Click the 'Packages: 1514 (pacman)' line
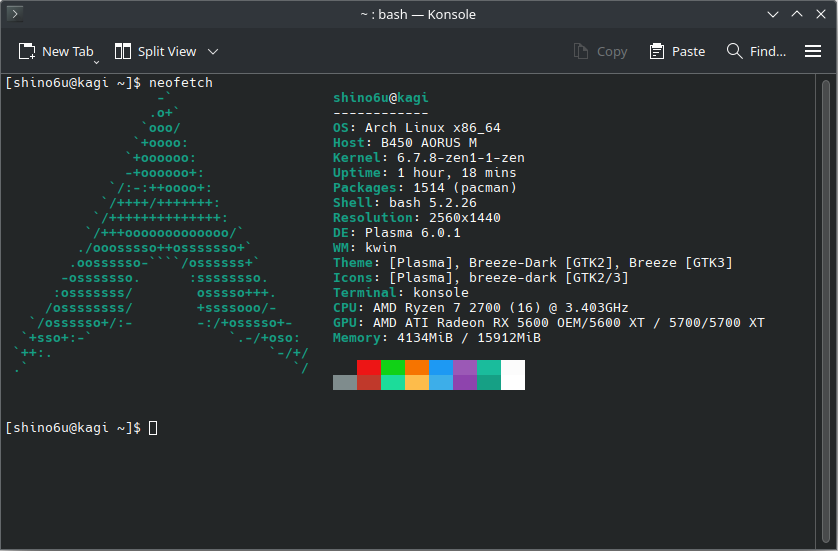The width and height of the screenshot is (838, 551). pyautogui.click(x=425, y=188)
